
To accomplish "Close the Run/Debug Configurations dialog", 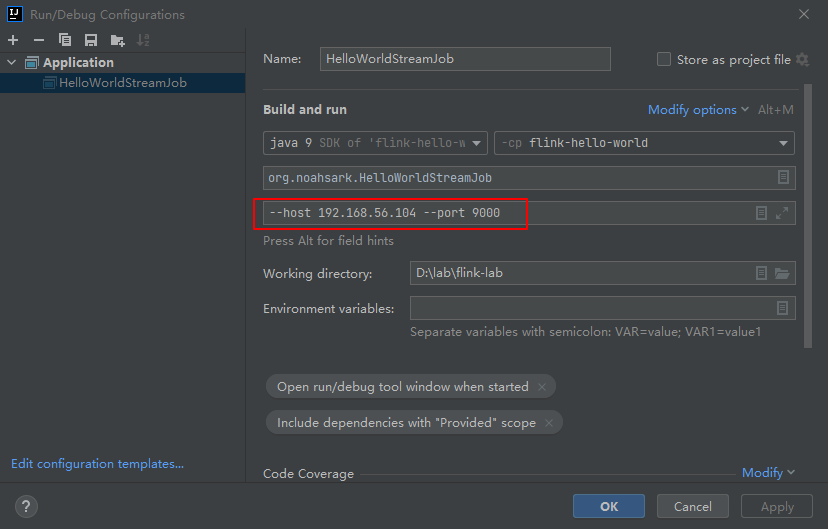I will 804,14.
